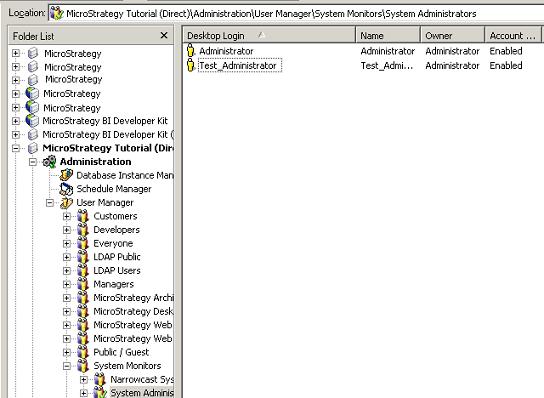Click the Location path field
This screenshot has height=398, width=544.
pos(296,13)
